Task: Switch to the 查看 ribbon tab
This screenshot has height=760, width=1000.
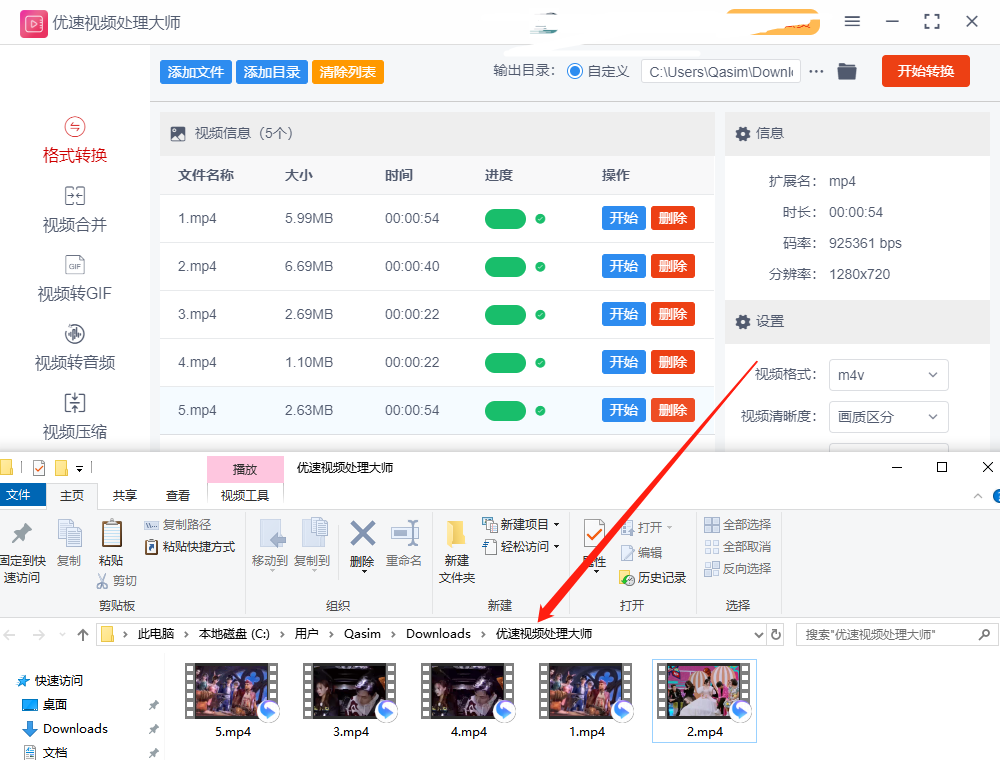Action: [x=178, y=495]
